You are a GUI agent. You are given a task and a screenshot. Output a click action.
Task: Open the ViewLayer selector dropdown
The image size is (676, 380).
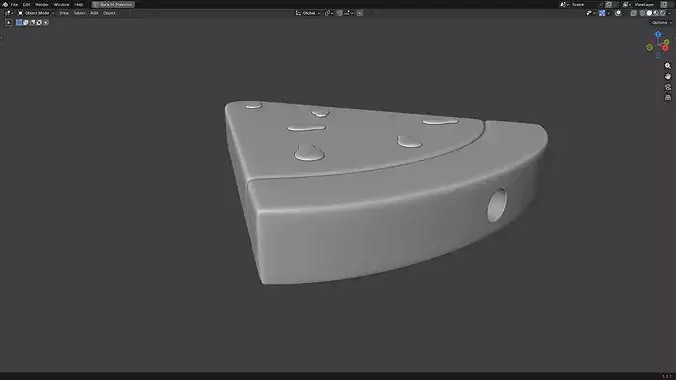point(627,4)
